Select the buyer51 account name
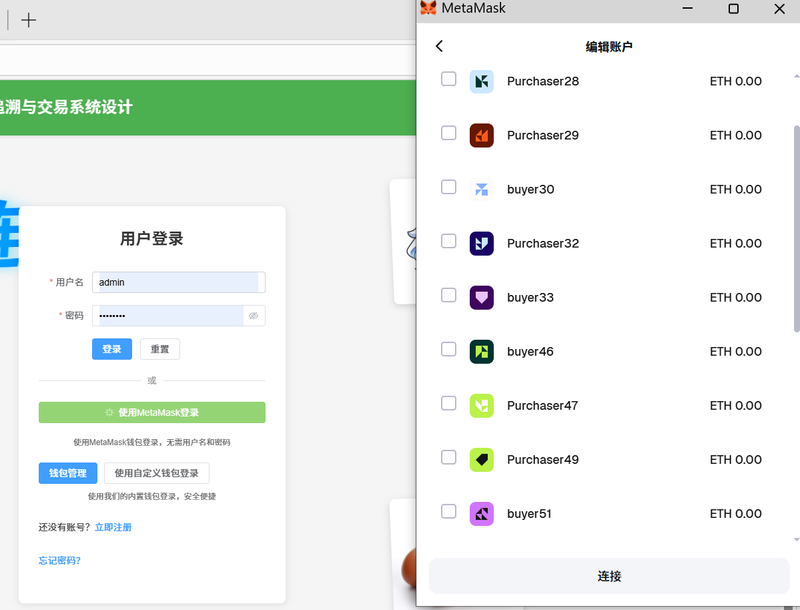 point(529,514)
